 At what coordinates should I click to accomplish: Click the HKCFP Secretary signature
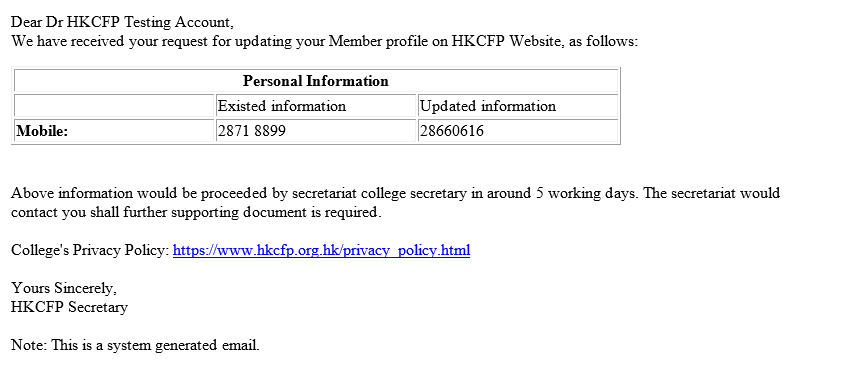(69, 307)
